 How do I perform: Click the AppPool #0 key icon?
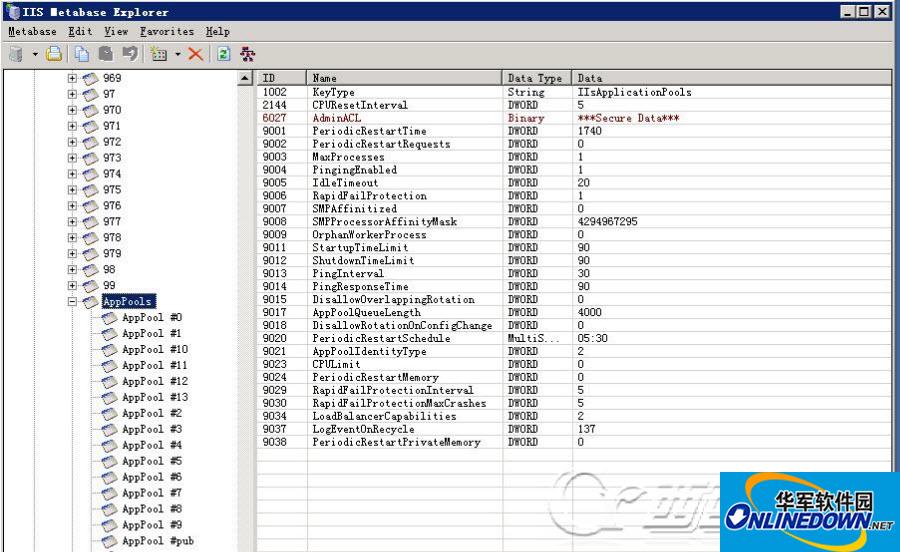[x=109, y=318]
